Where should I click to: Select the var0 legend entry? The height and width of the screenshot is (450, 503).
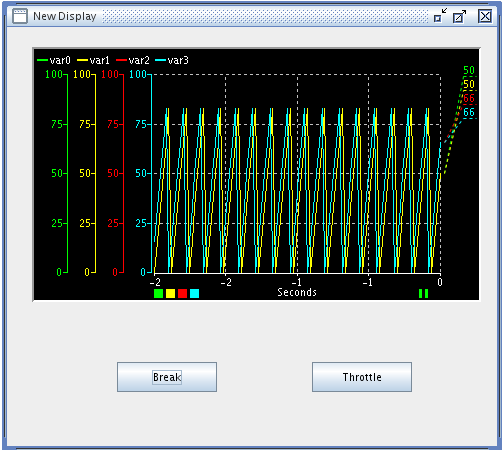[54, 60]
